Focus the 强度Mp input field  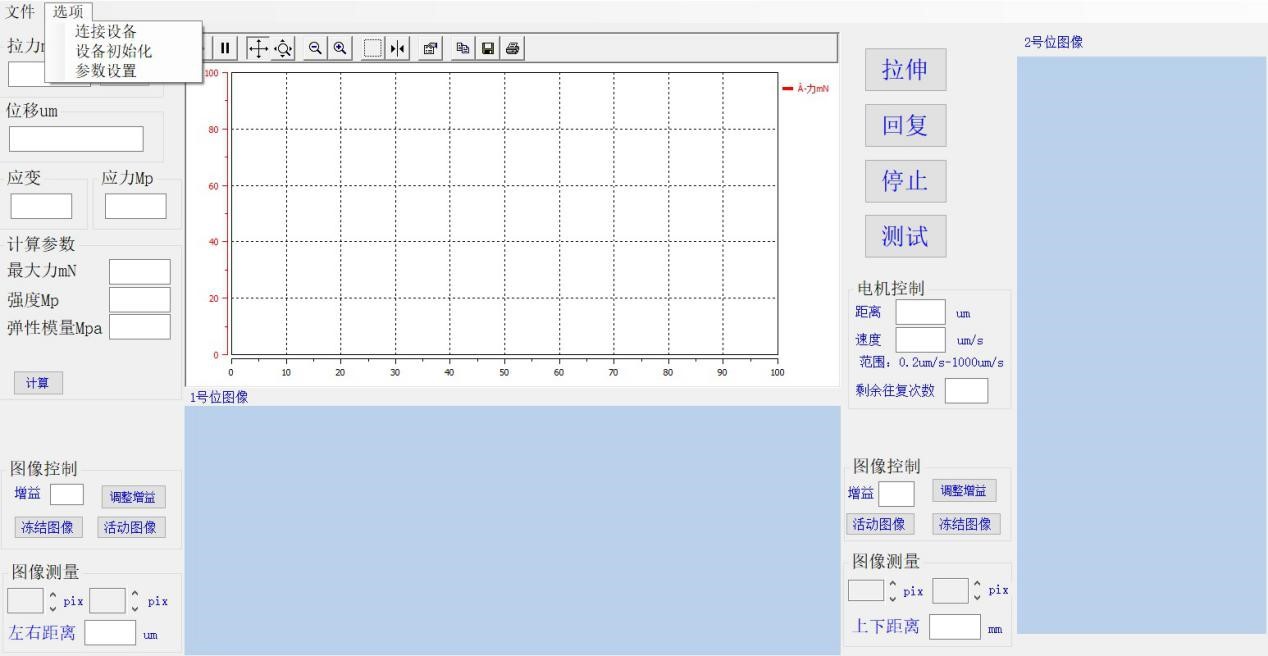pyautogui.click(x=140, y=299)
